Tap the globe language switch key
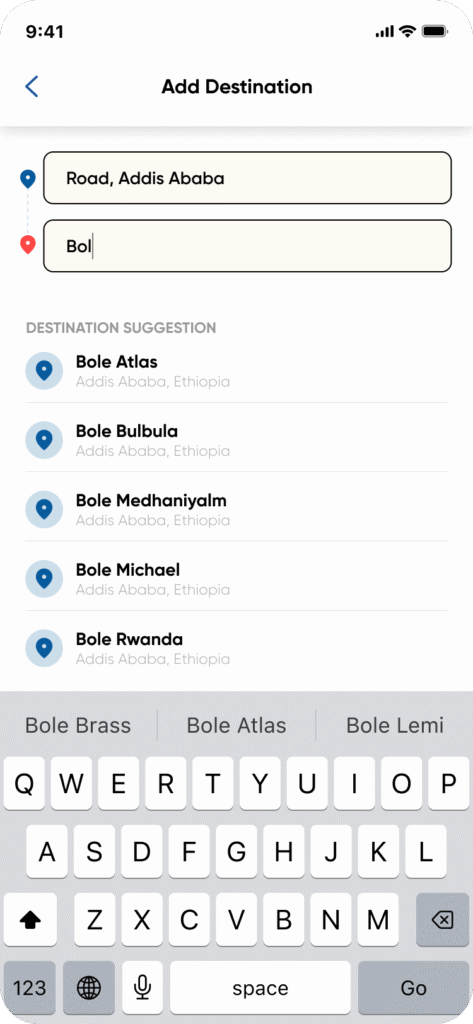The height and width of the screenshot is (1024, 473). pos(89,988)
